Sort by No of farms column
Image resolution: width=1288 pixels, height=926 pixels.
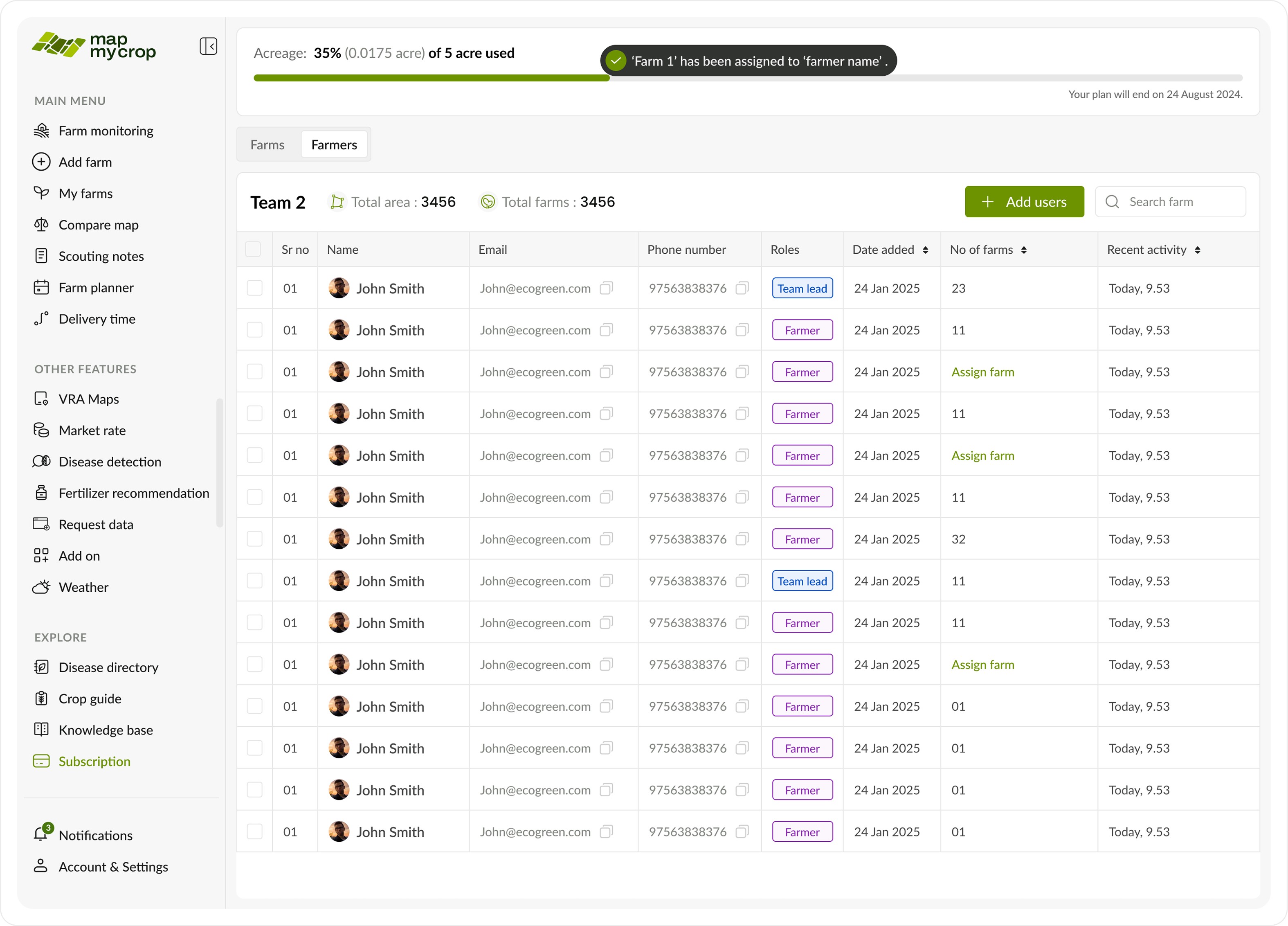[x=1023, y=250]
